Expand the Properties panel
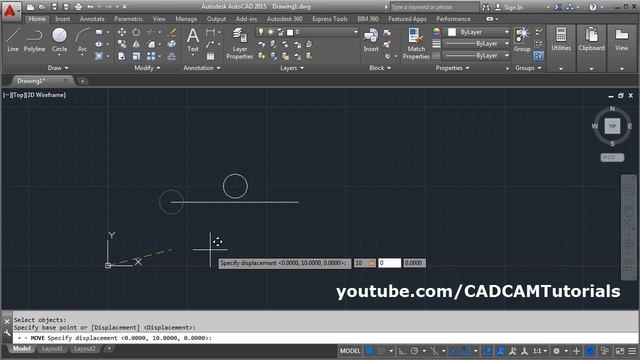Image resolution: width=640 pixels, height=360 pixels. point(452,68)
